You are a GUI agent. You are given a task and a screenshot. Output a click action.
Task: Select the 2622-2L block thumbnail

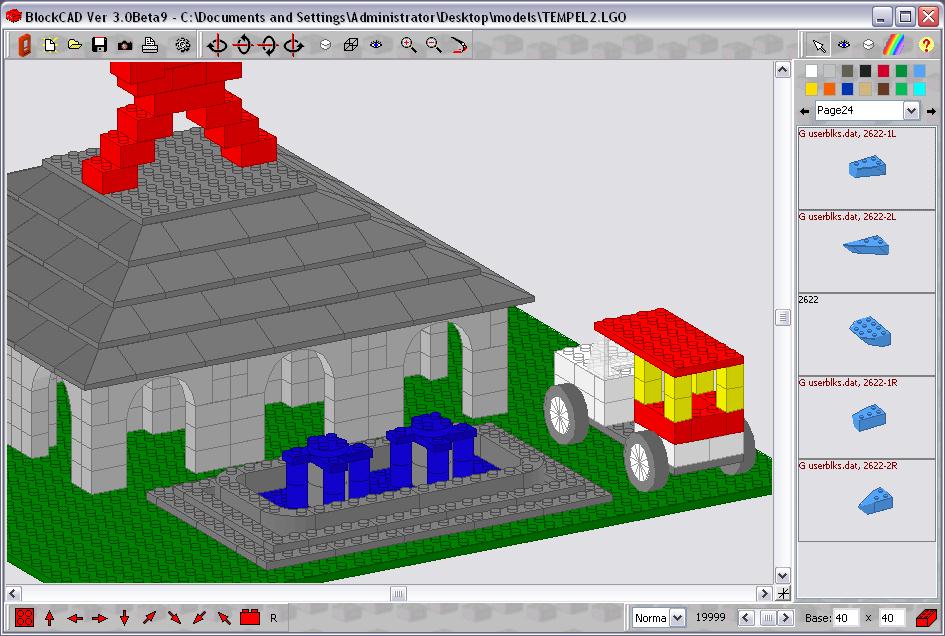[x=867, y=251]
